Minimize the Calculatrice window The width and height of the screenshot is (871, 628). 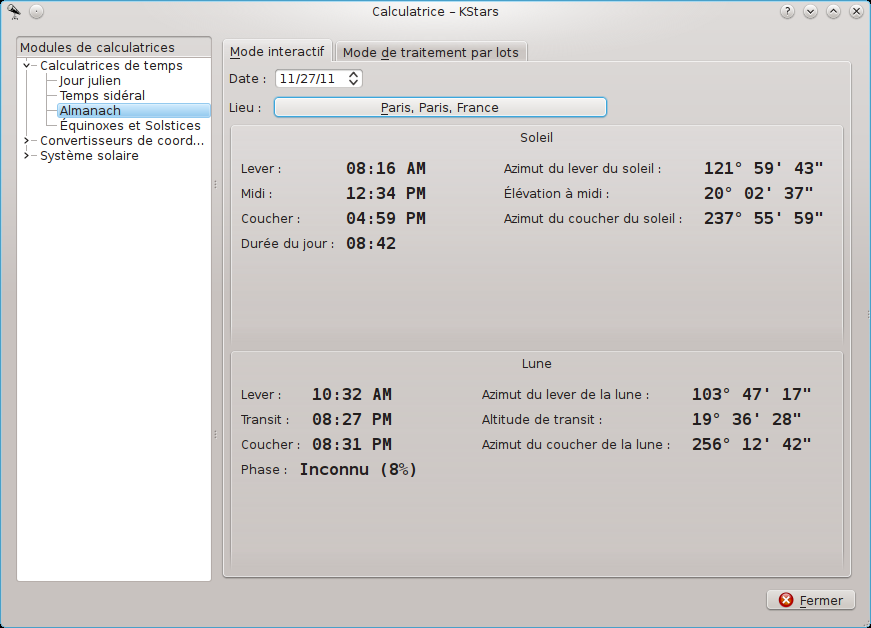pyautogui.click(x=810, y=12)
